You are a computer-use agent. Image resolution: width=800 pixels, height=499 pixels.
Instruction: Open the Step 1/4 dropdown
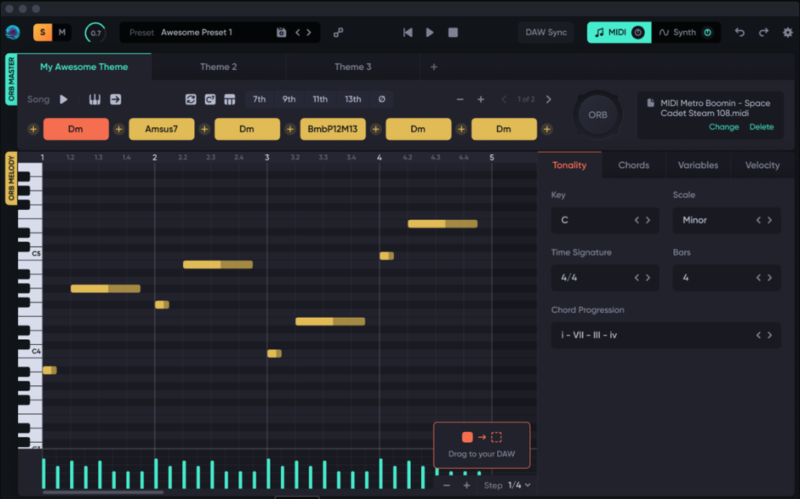pos(517,485)
